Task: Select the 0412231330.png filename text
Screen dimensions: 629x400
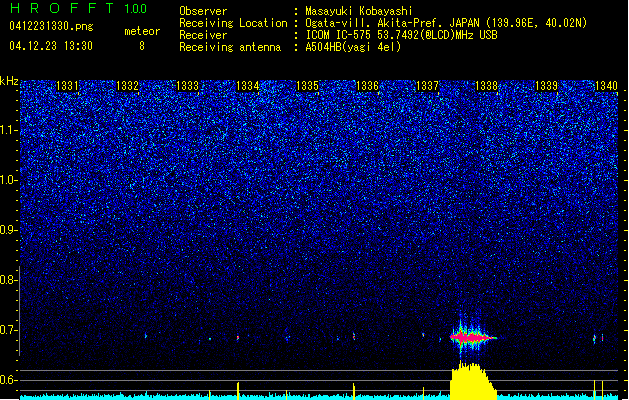Action: pos(51,26)
